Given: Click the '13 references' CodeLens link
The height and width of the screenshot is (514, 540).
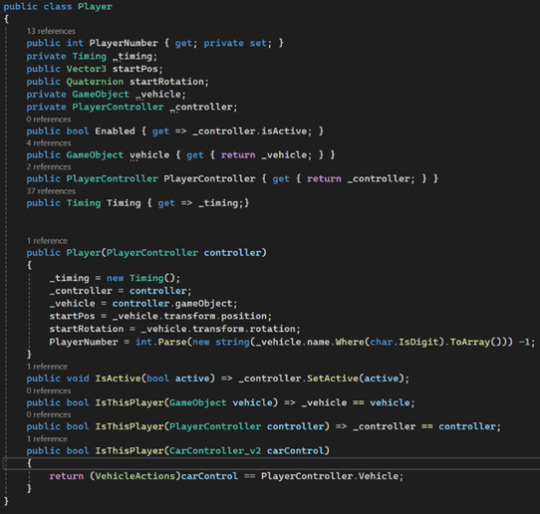Looking at the screenshot, I should click(51, 31).
